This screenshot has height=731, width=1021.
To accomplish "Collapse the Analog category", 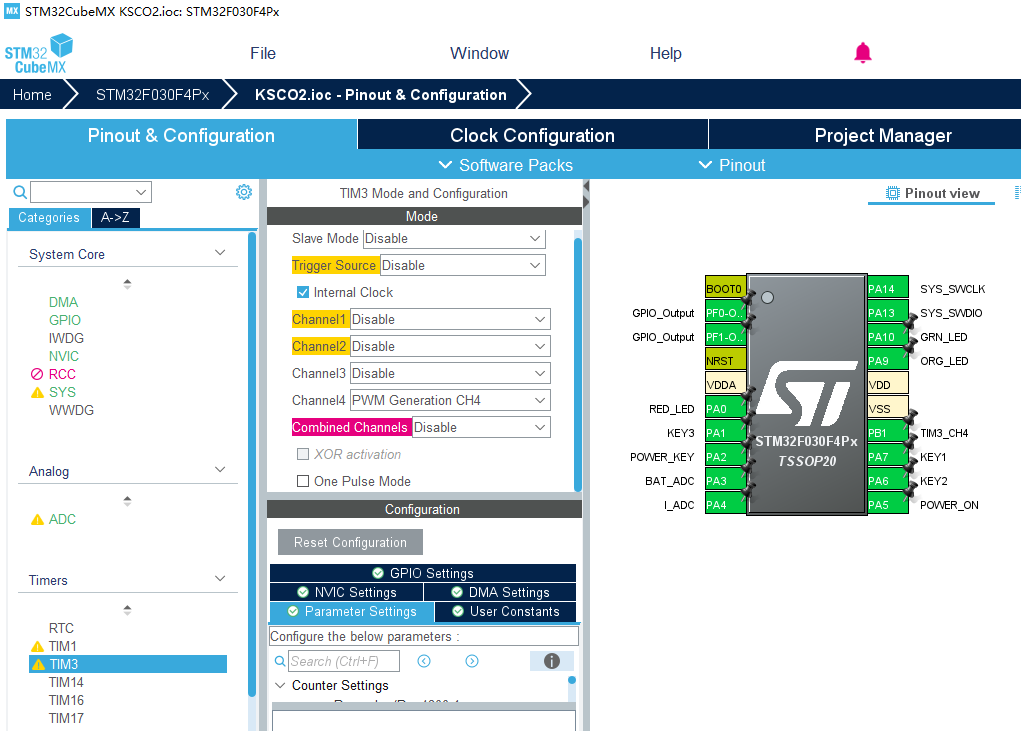I will (220, 469).
